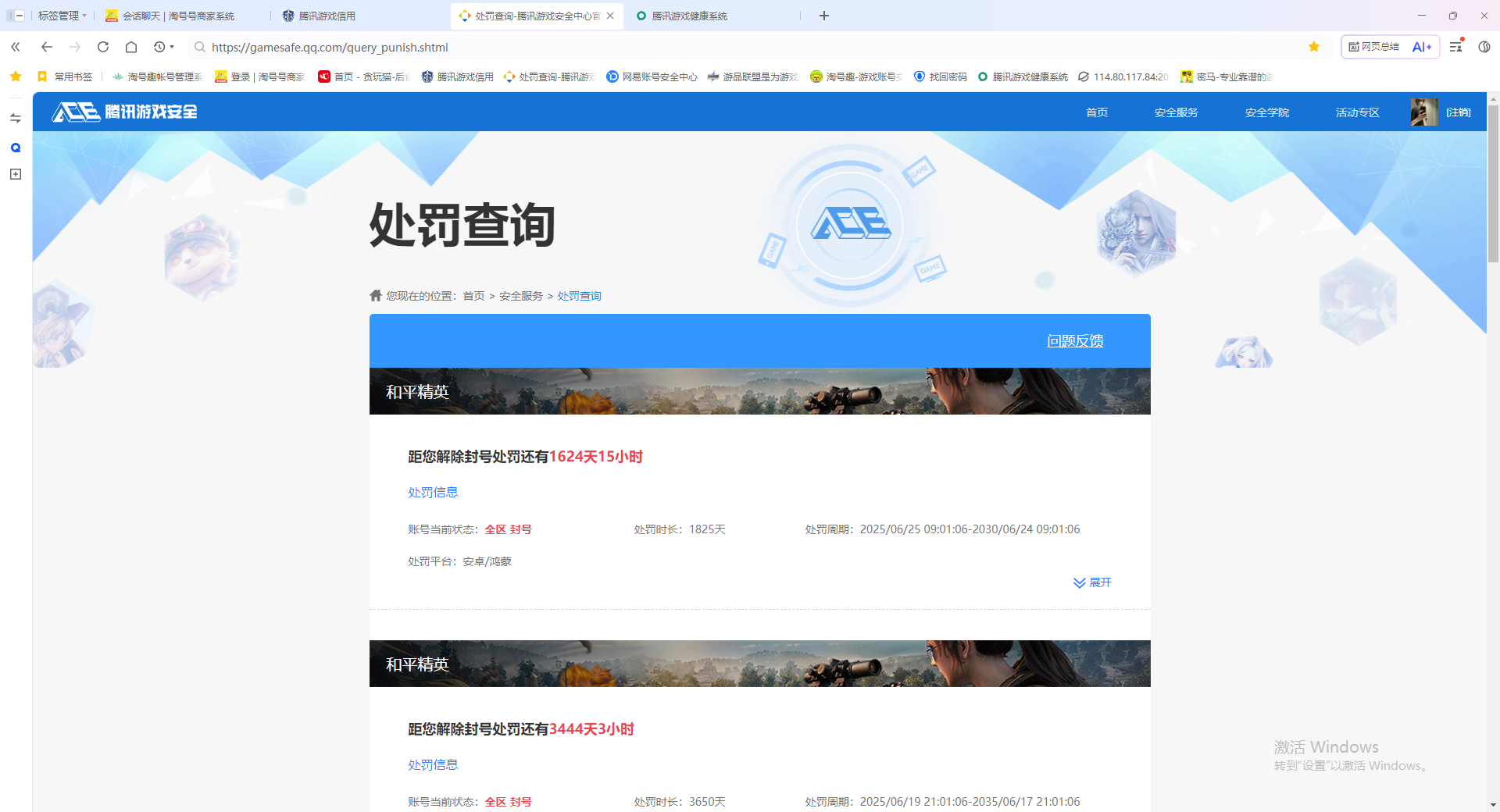
Task: Click the blue Q icon in sidebar
Action: point(16,148)
